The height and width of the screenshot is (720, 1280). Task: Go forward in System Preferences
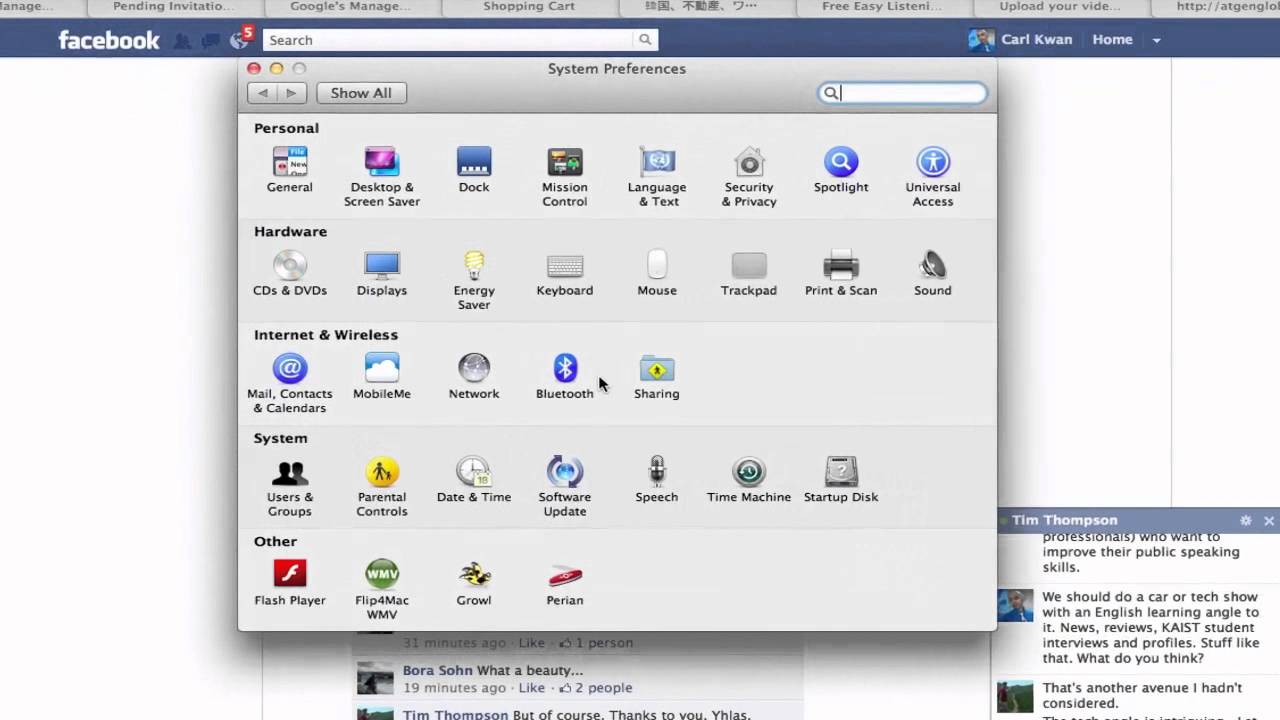tap(291, 93)
